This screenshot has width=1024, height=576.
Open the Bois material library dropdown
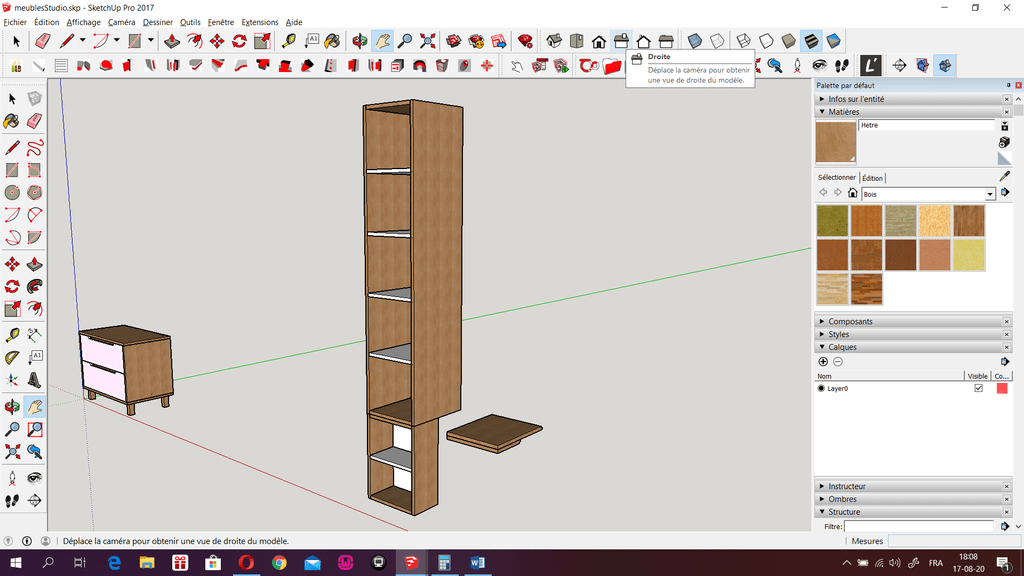click(990, 193)
